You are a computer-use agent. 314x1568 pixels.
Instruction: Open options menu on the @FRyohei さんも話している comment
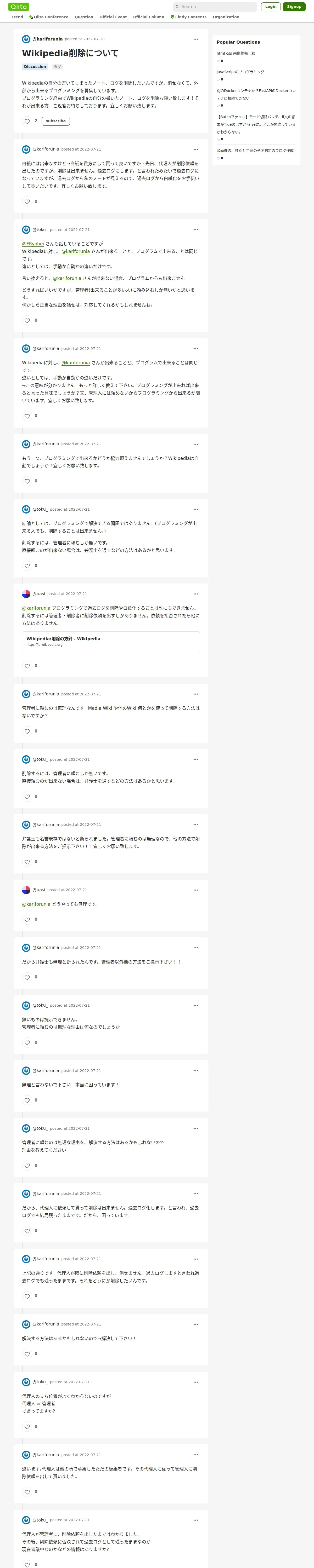[196, 229]
